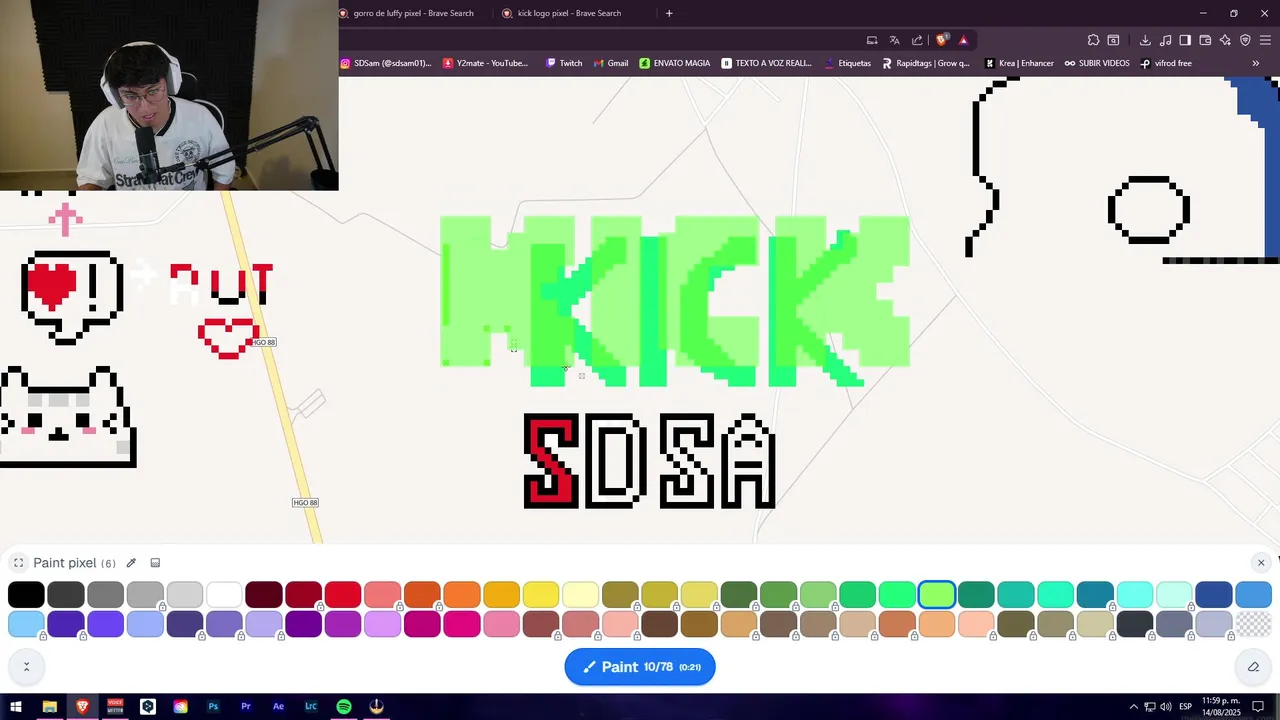This screenshot has width=1280, height=720.
Task: Open the Windows notification center icon
Action: [x=1259, y=707]
